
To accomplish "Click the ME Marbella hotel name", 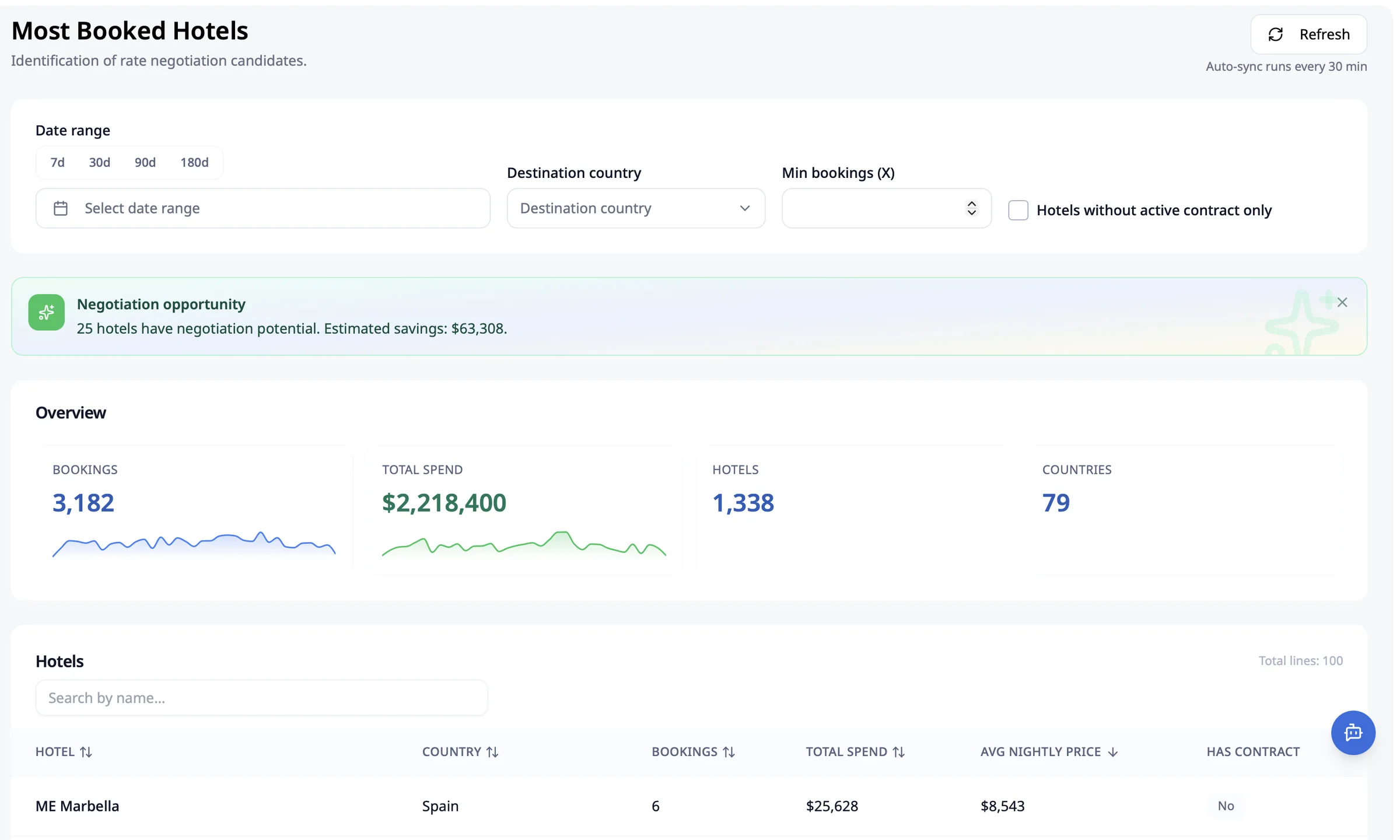I will (78, 806).
